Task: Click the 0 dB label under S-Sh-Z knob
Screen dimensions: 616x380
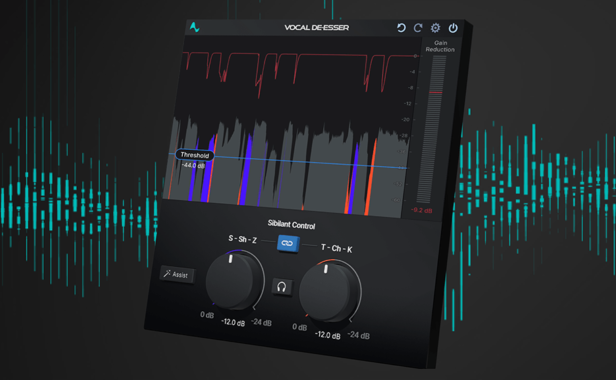Action: click(x=207, y=315)
